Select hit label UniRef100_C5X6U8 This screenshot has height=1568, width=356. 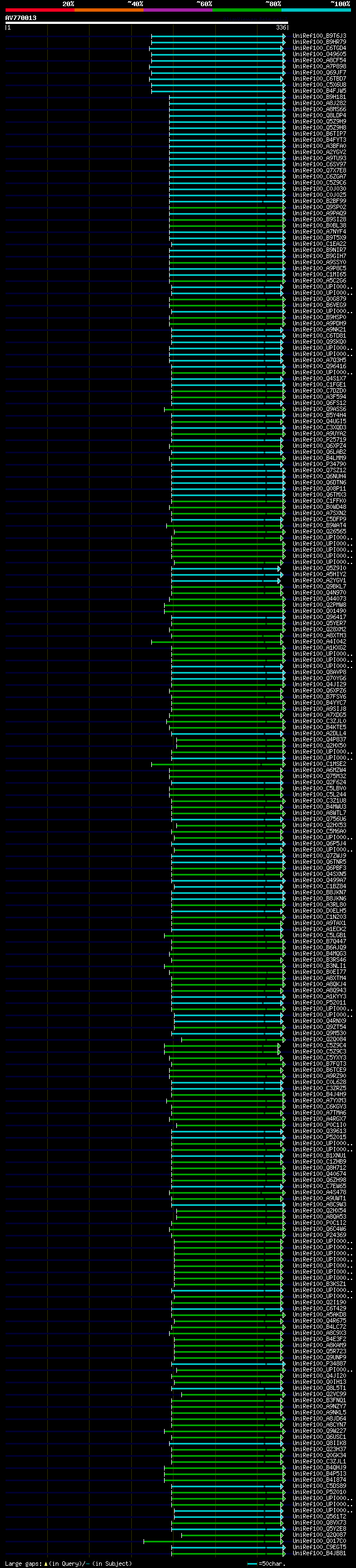tap(319, 85)
